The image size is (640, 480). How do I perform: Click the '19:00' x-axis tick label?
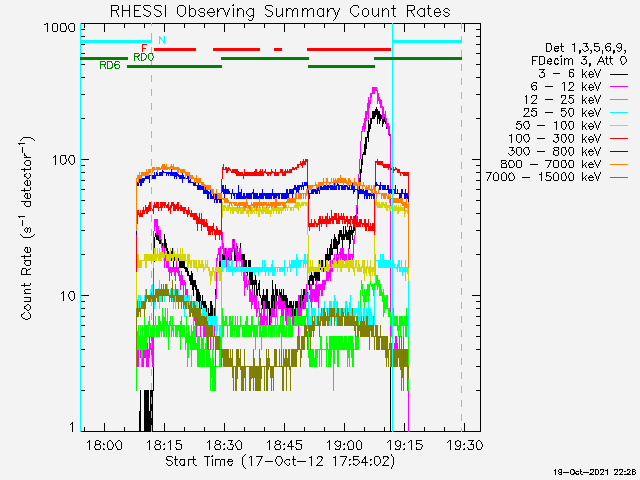[344, 445]
